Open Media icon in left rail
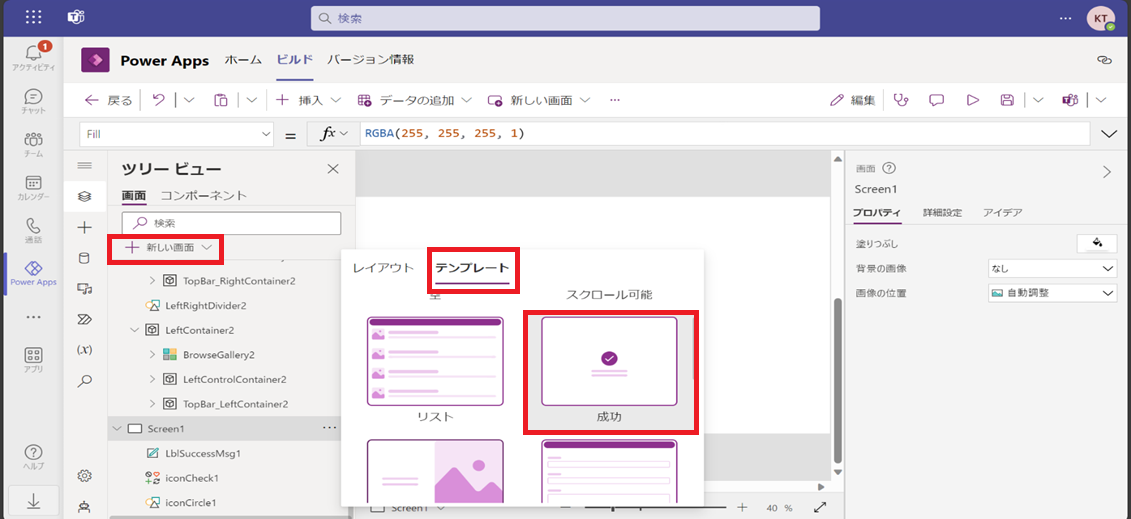1131x519 pixels. click(84, 288)
